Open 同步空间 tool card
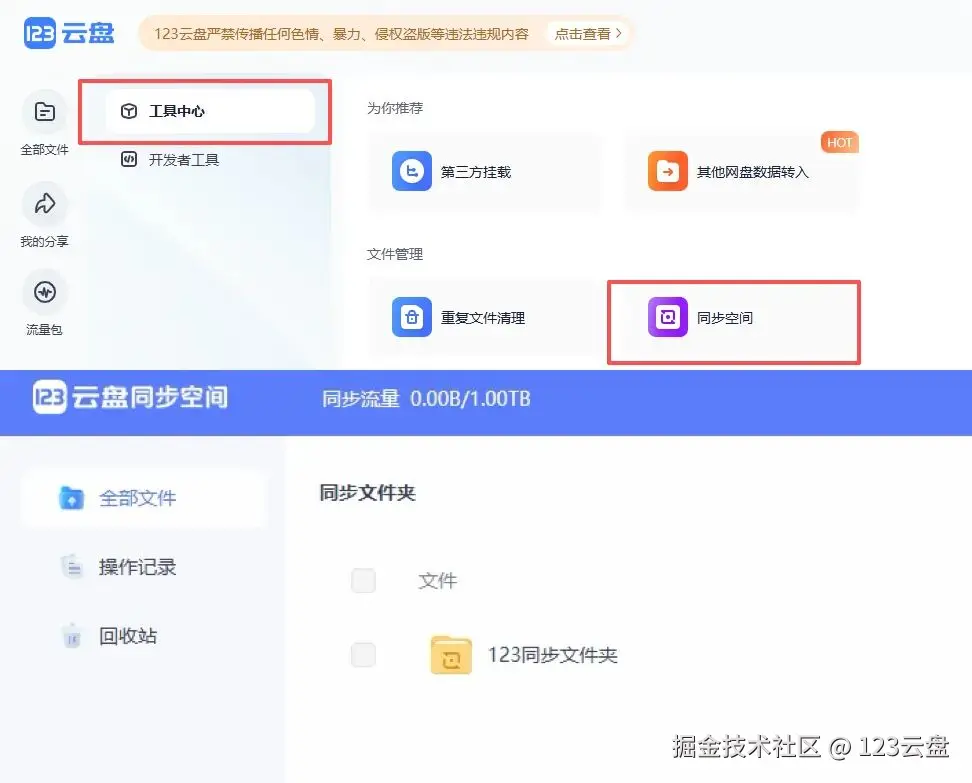The width and height of the screenshot is (972, 783). coord(734,322)
